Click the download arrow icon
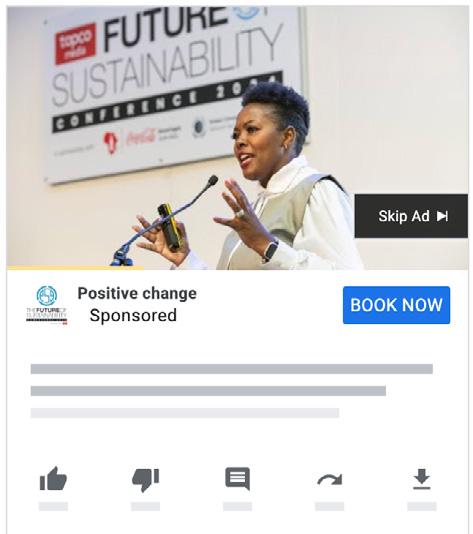 422,479
